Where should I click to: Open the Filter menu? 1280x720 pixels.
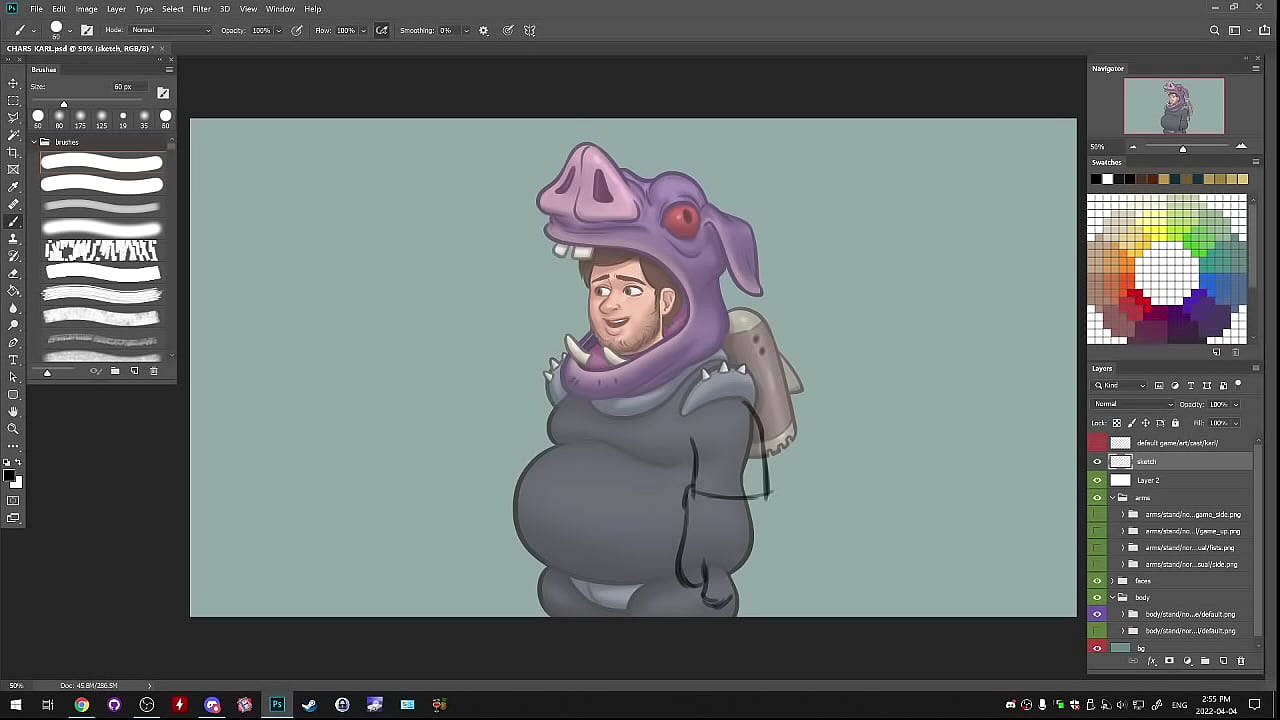click(201, 9)
